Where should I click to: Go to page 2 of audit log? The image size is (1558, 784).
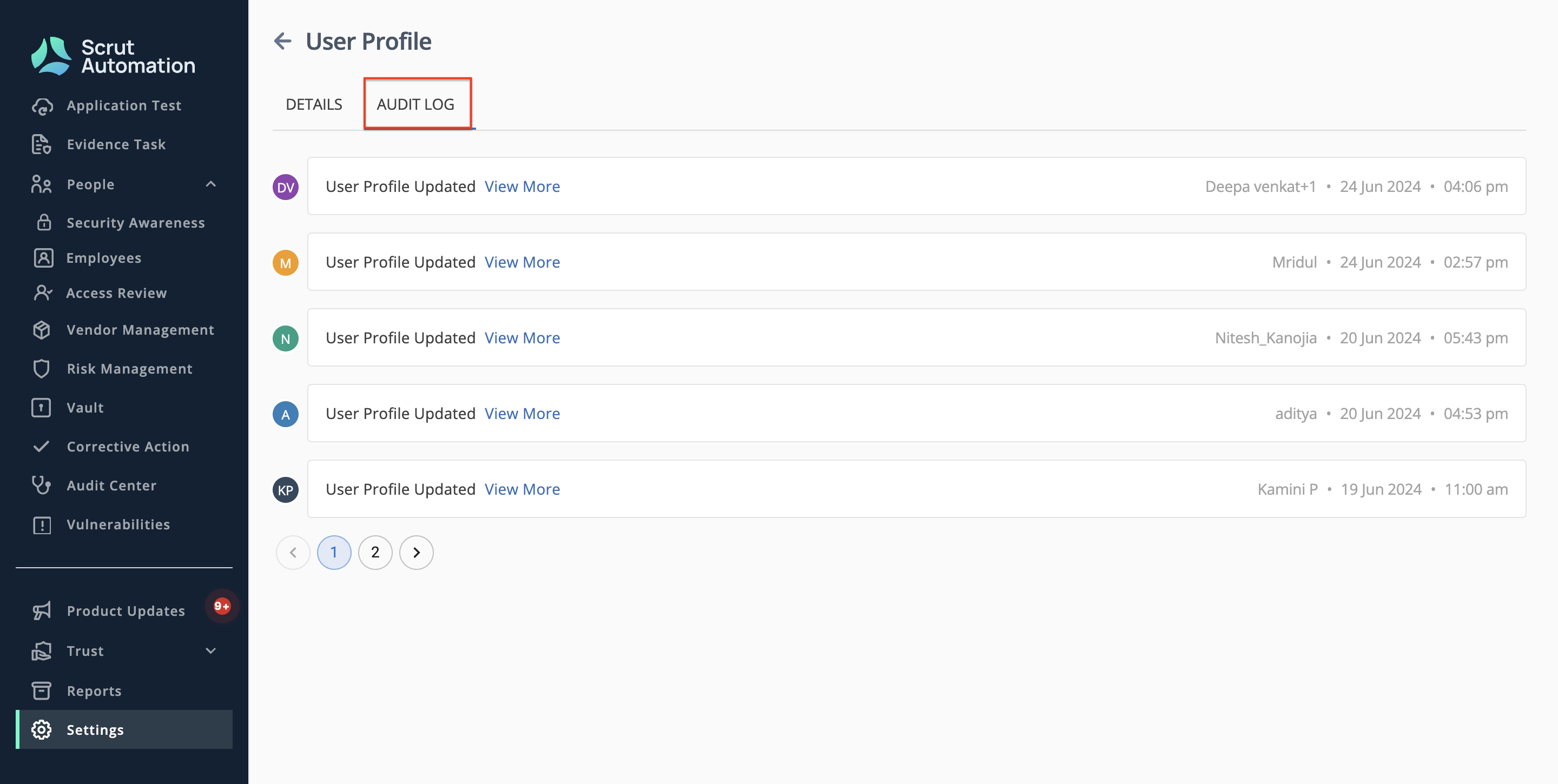click(375, 553)
